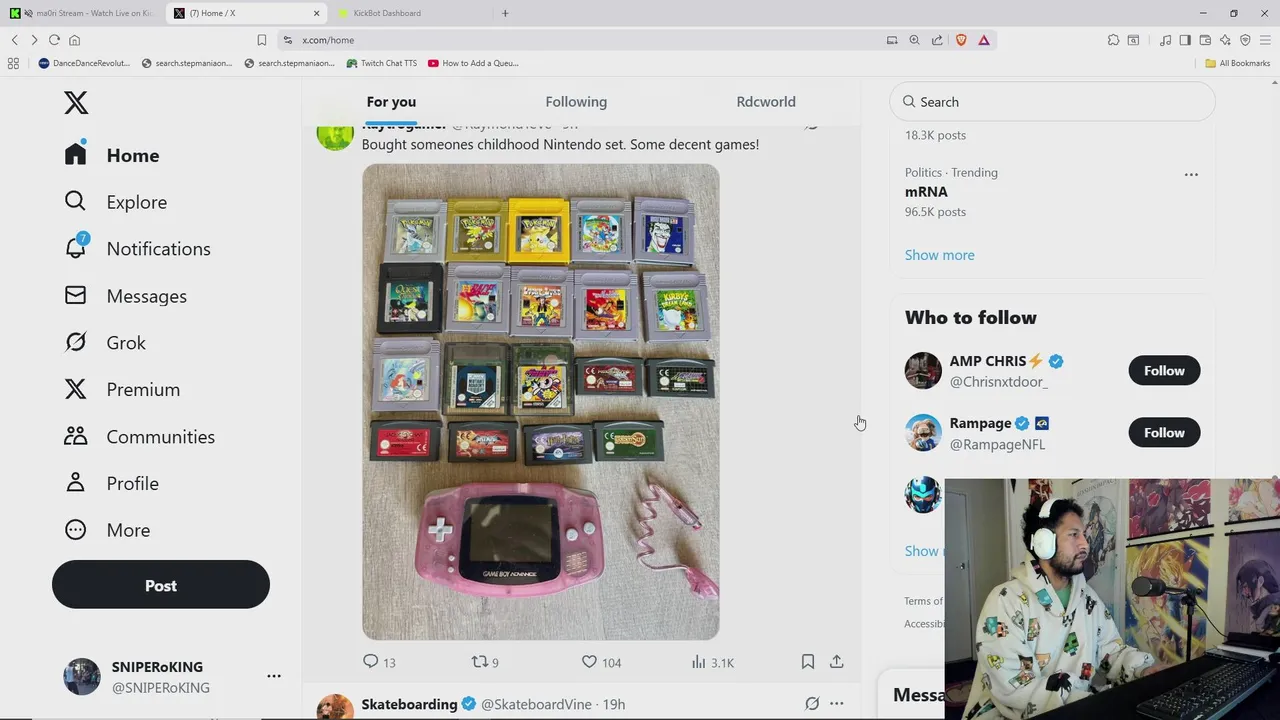Follow Rampage

coord(1164,433)
